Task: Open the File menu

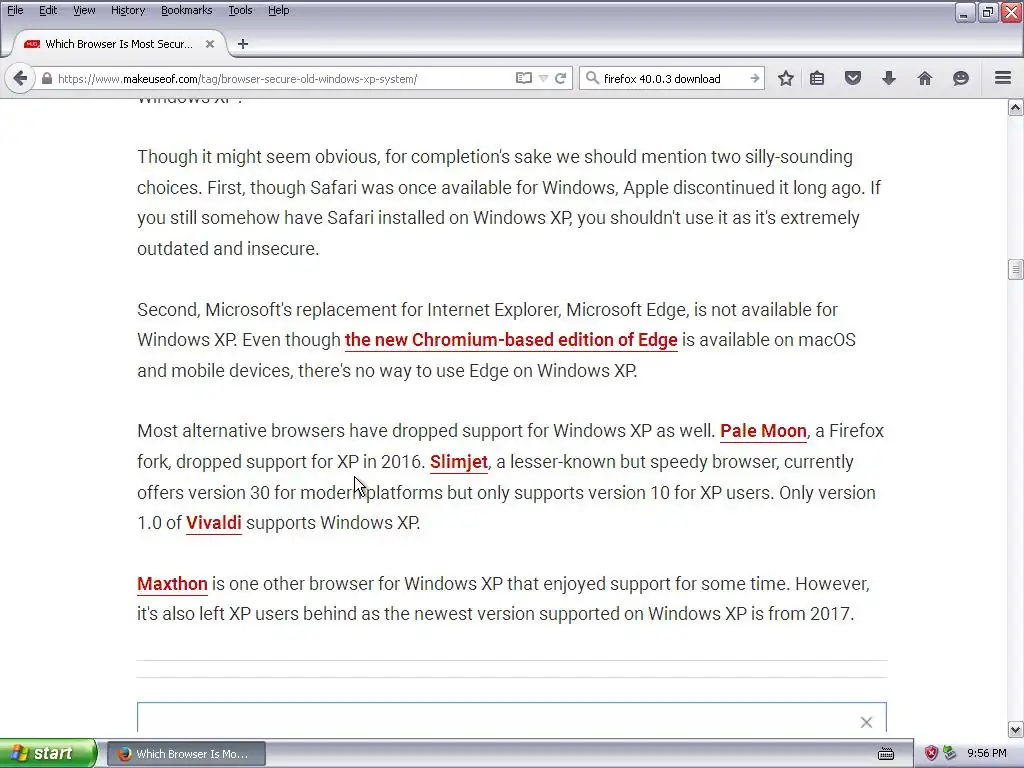Action: (x=15, y=10)
